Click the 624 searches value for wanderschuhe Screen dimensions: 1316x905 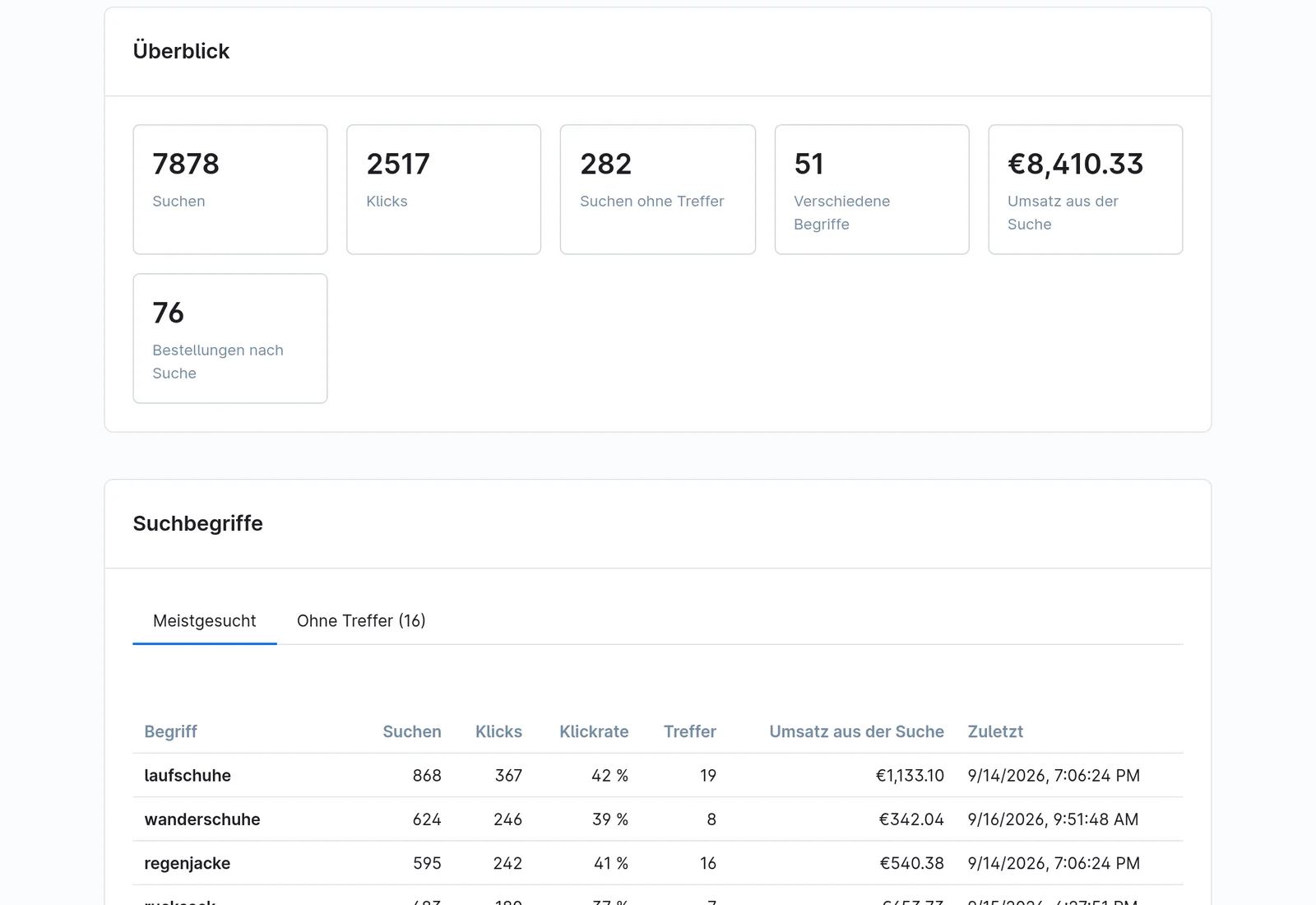pos(427,819)
